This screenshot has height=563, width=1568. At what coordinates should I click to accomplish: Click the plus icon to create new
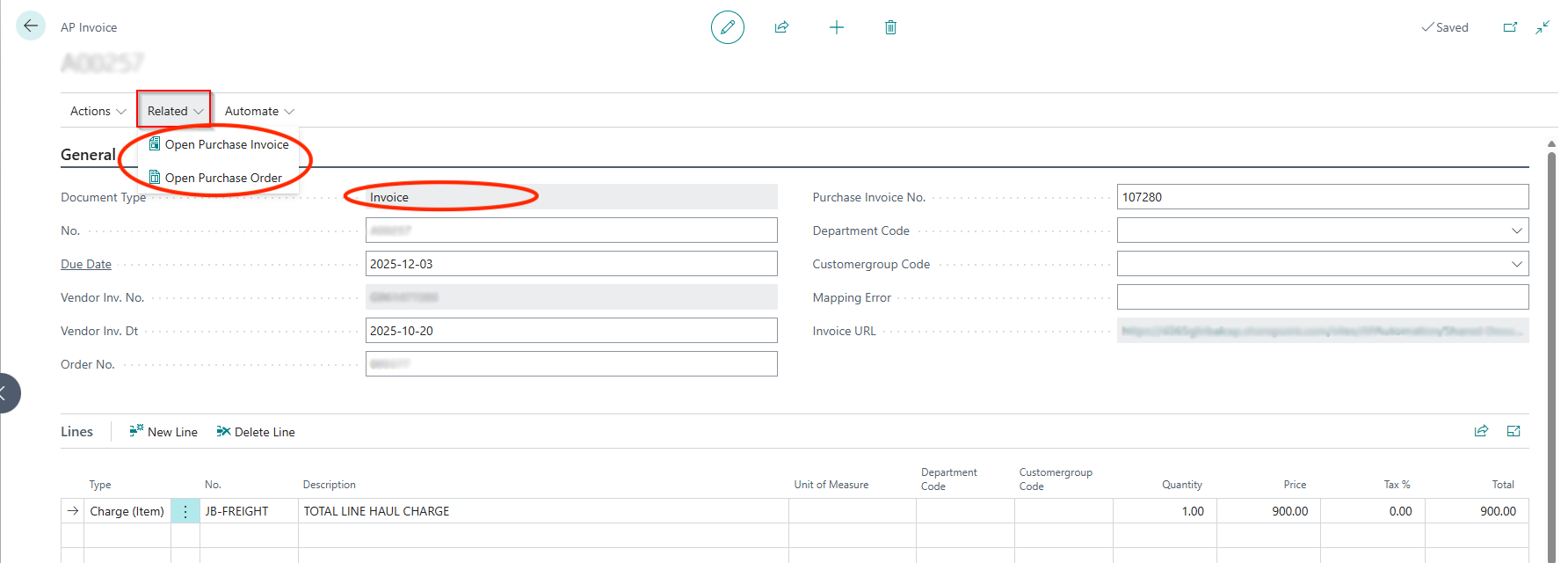click(836, 27)
